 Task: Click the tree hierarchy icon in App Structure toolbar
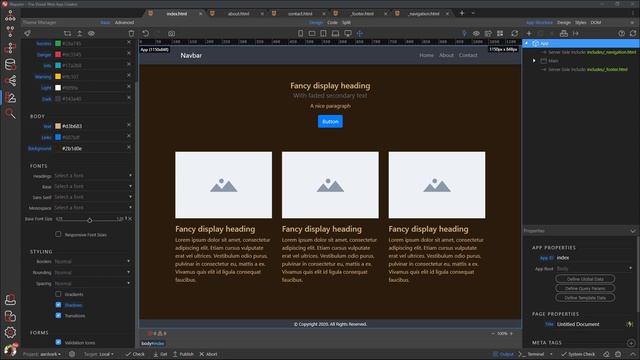[x=564, y=33]
